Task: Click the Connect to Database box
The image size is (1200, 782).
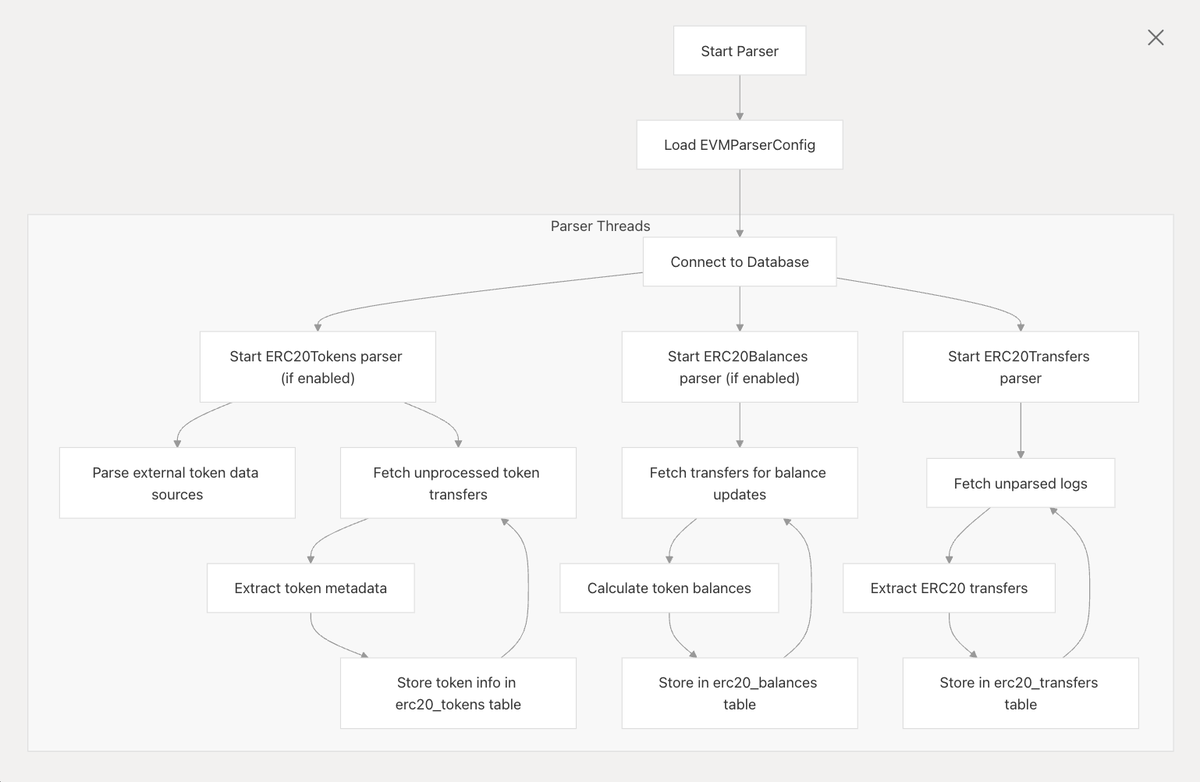Action: 739,262
